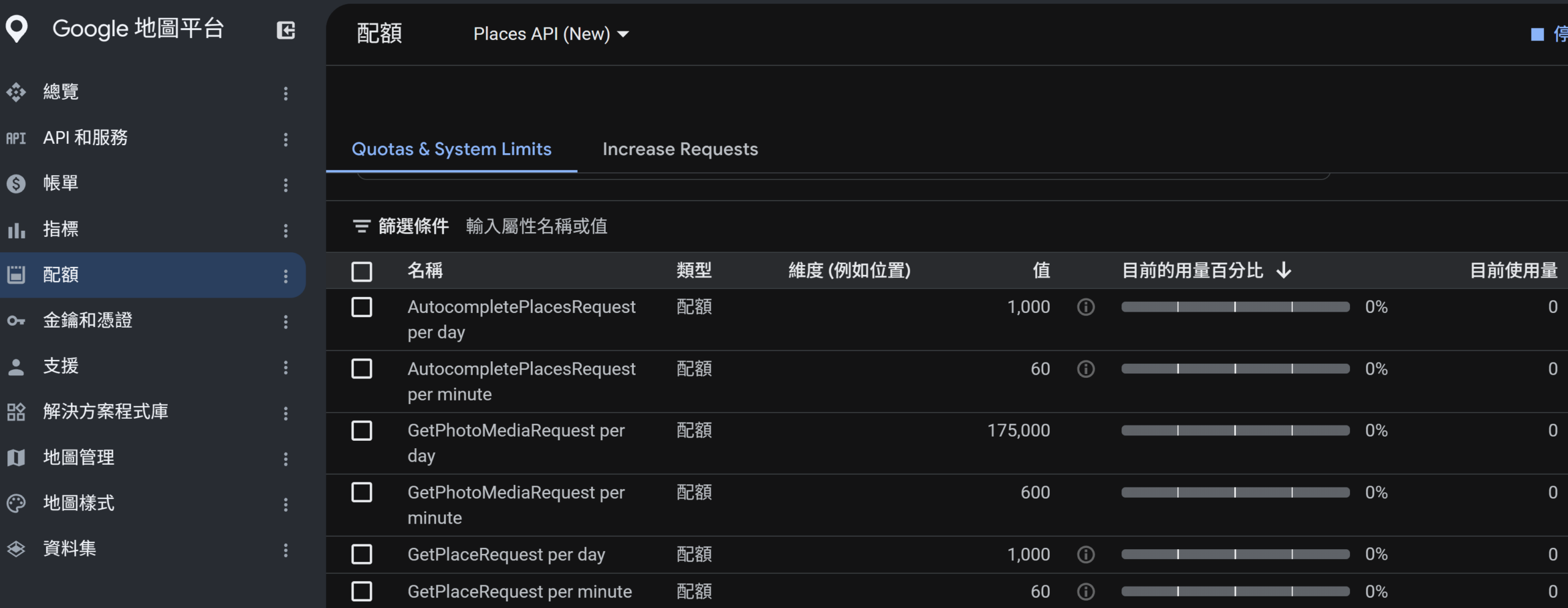This screenshot has width=1568, height=608.
Task: Click the GetPhotoMediaRequest per day usage bar
Action: click(x=1235, y=430)
